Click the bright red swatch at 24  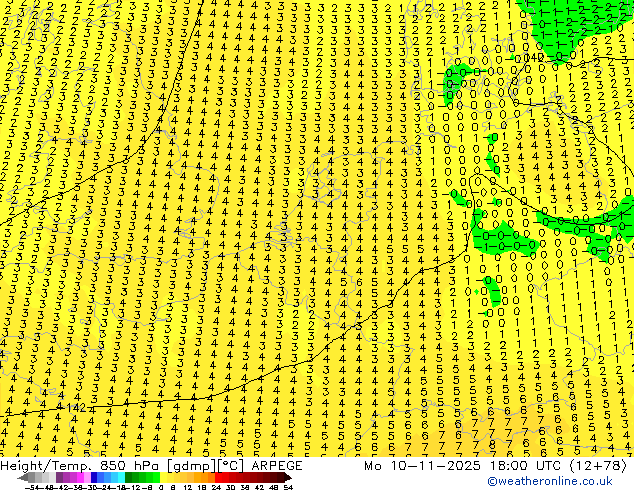click(218, 478)
